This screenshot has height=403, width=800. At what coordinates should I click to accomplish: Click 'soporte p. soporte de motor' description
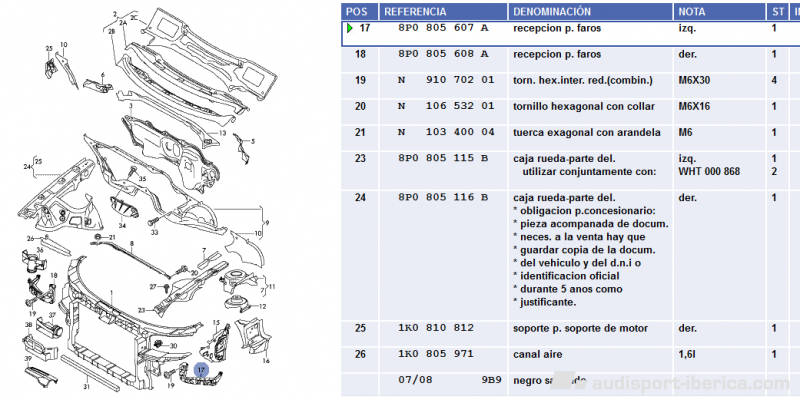580,329
